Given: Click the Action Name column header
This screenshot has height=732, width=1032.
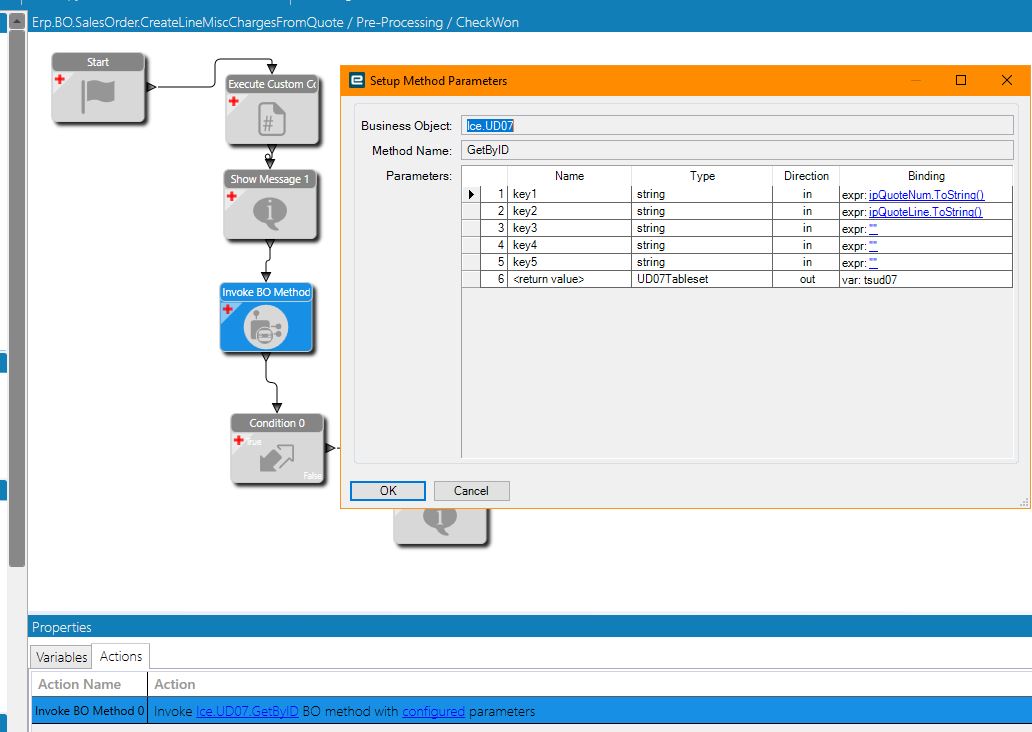Looking at the screenshot, I should pyautogui.click(x=90, y=684).
